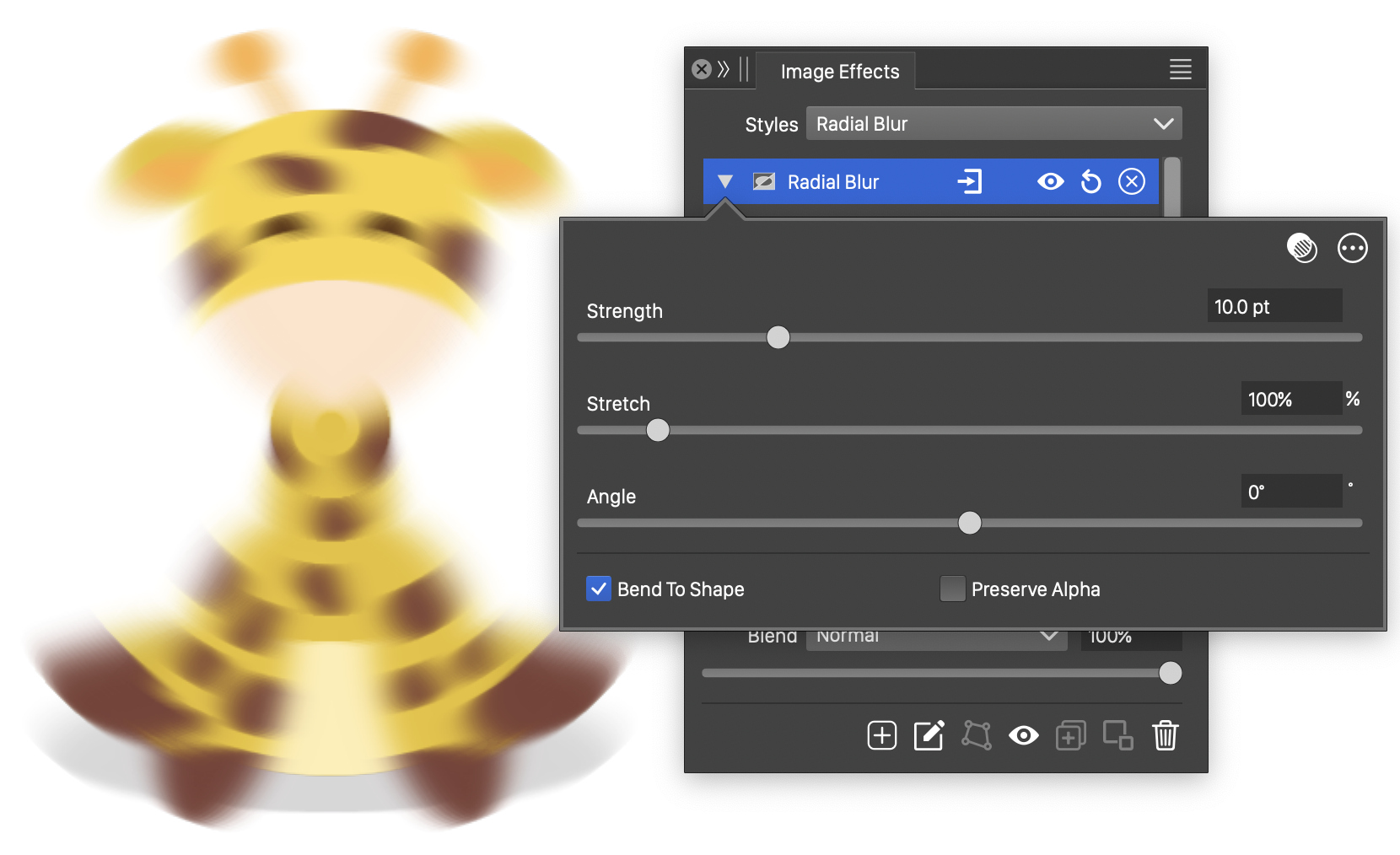Click the Radial Blur apply-to-selection arrow icon
Viewport: 1400px width, 855px height.
(970, 182)
